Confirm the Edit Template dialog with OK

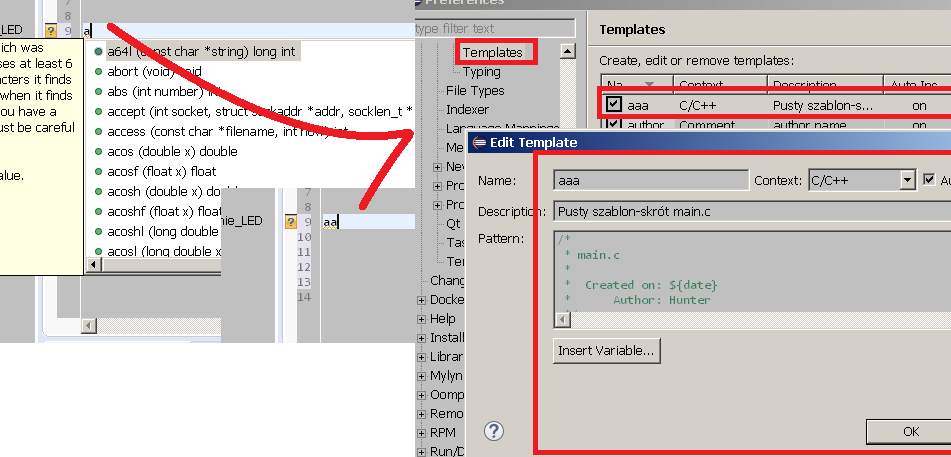910,432
